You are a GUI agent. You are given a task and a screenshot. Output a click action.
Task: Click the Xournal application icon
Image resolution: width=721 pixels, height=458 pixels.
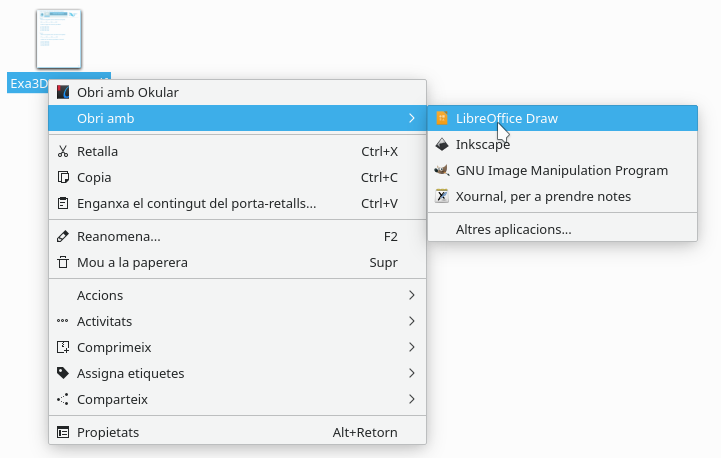pyautogui.click(x=442, y=196)
